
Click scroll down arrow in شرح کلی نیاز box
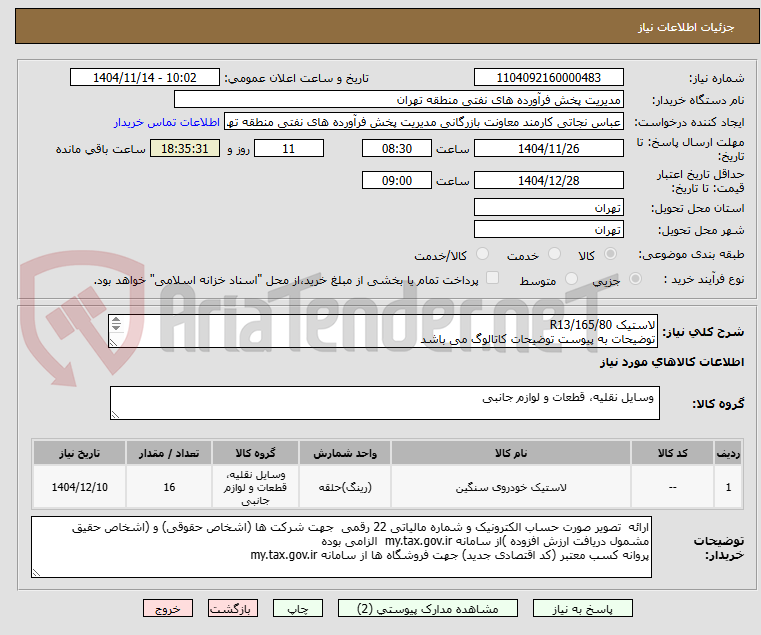click(x=116, y=327)
